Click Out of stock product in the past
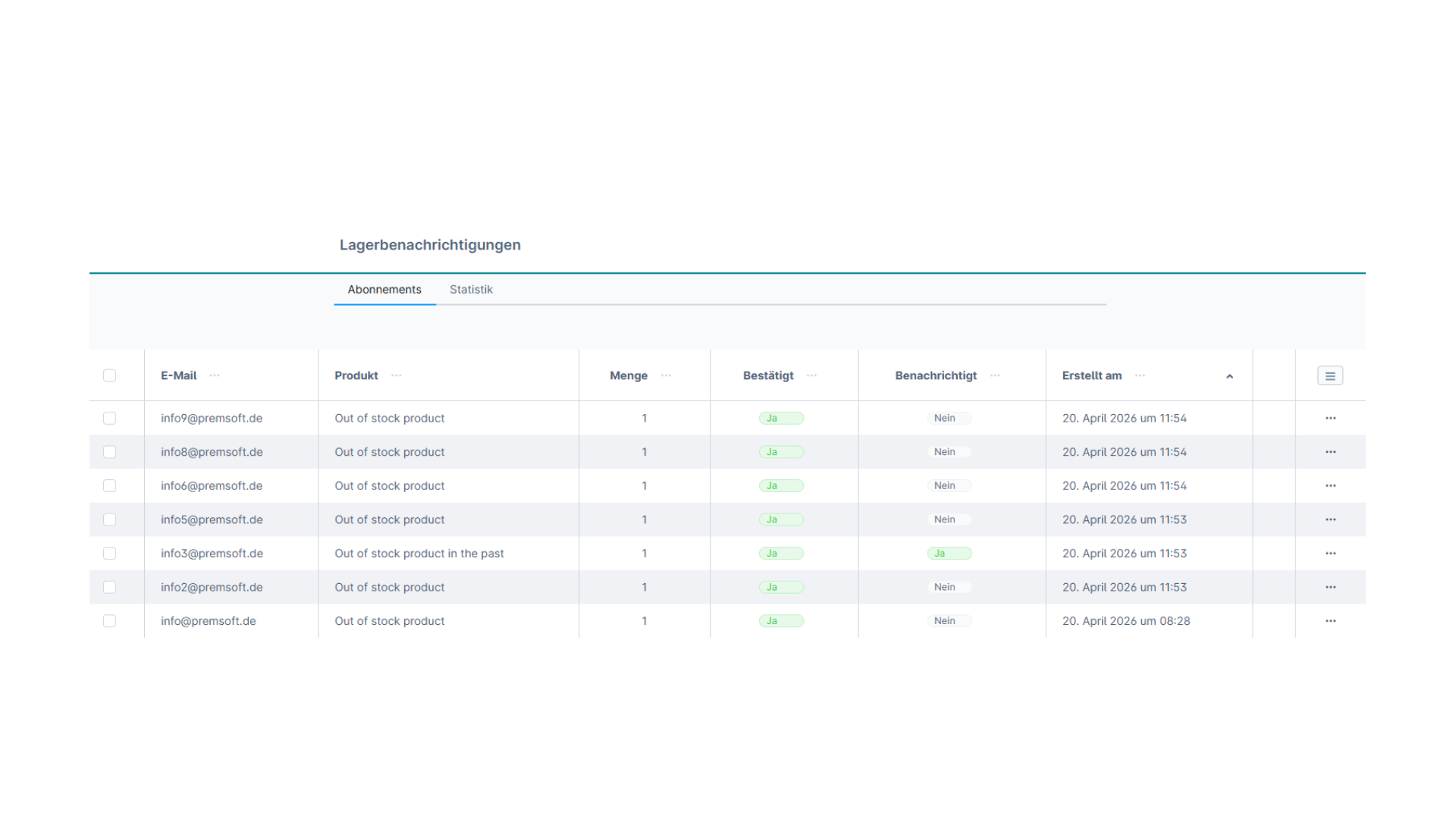This screenshot has width=1456, height=819. (419, 554)
